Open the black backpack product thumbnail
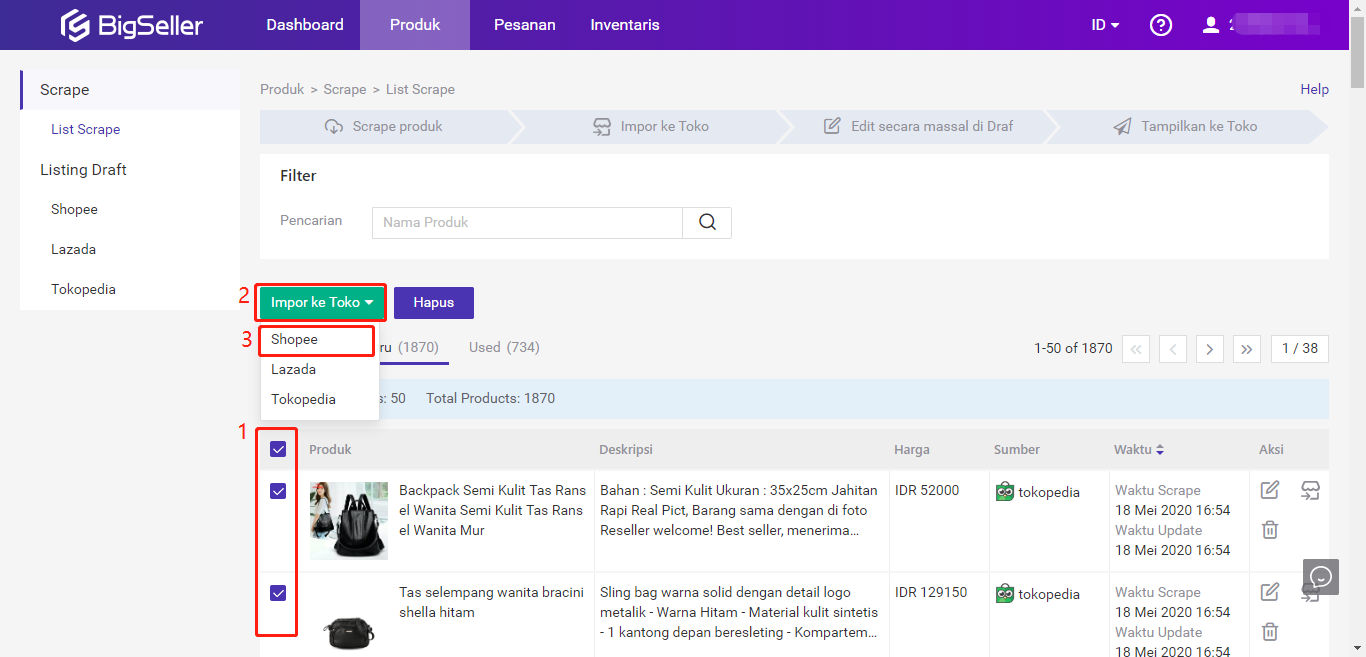1366x657 pixels. coord(349,520)
